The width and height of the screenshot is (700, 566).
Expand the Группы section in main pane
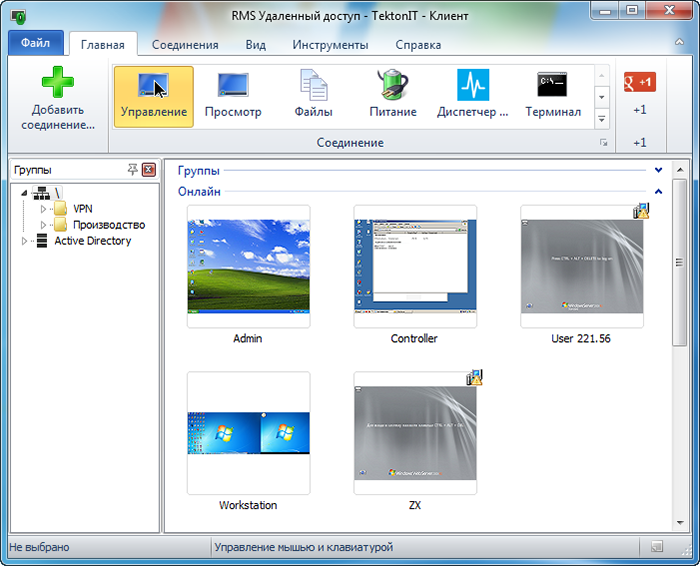658,171
